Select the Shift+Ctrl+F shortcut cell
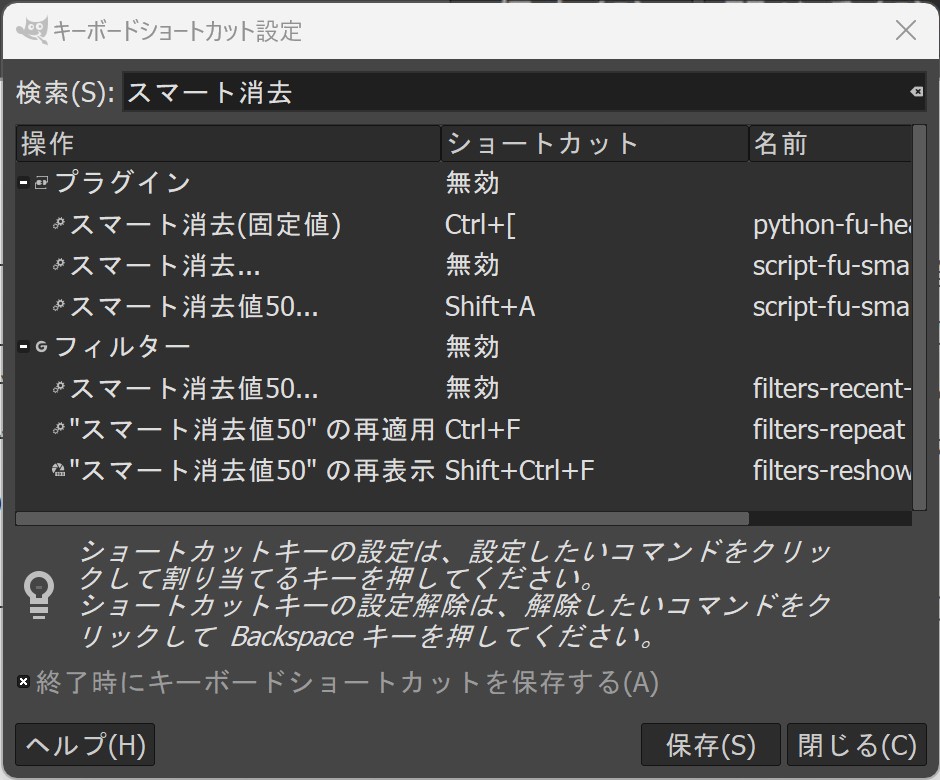Viewport: 940px width, 780px height. pyautogui.click(x=519, y=470)
